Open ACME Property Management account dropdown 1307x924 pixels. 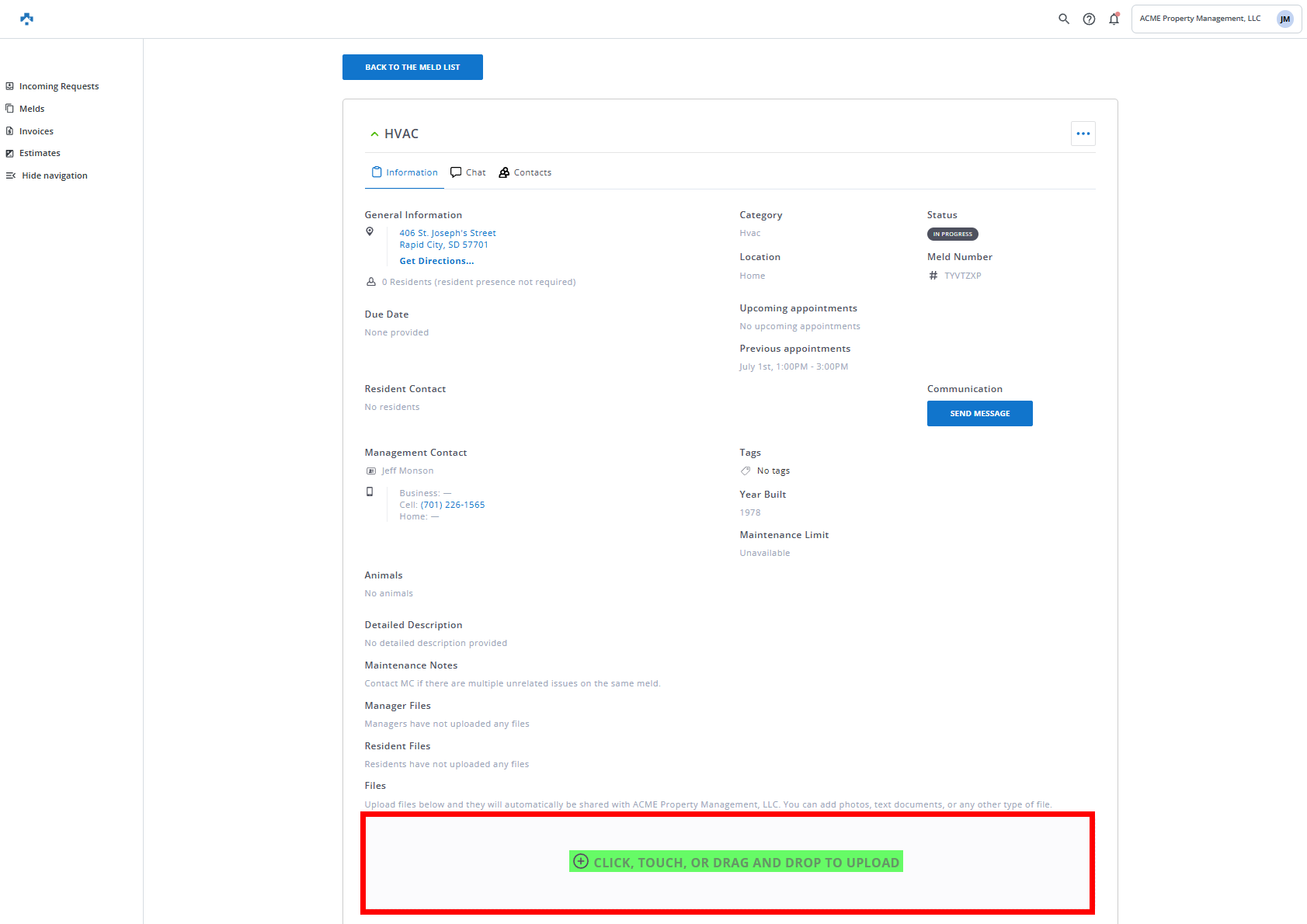[x=1200, y=19]
